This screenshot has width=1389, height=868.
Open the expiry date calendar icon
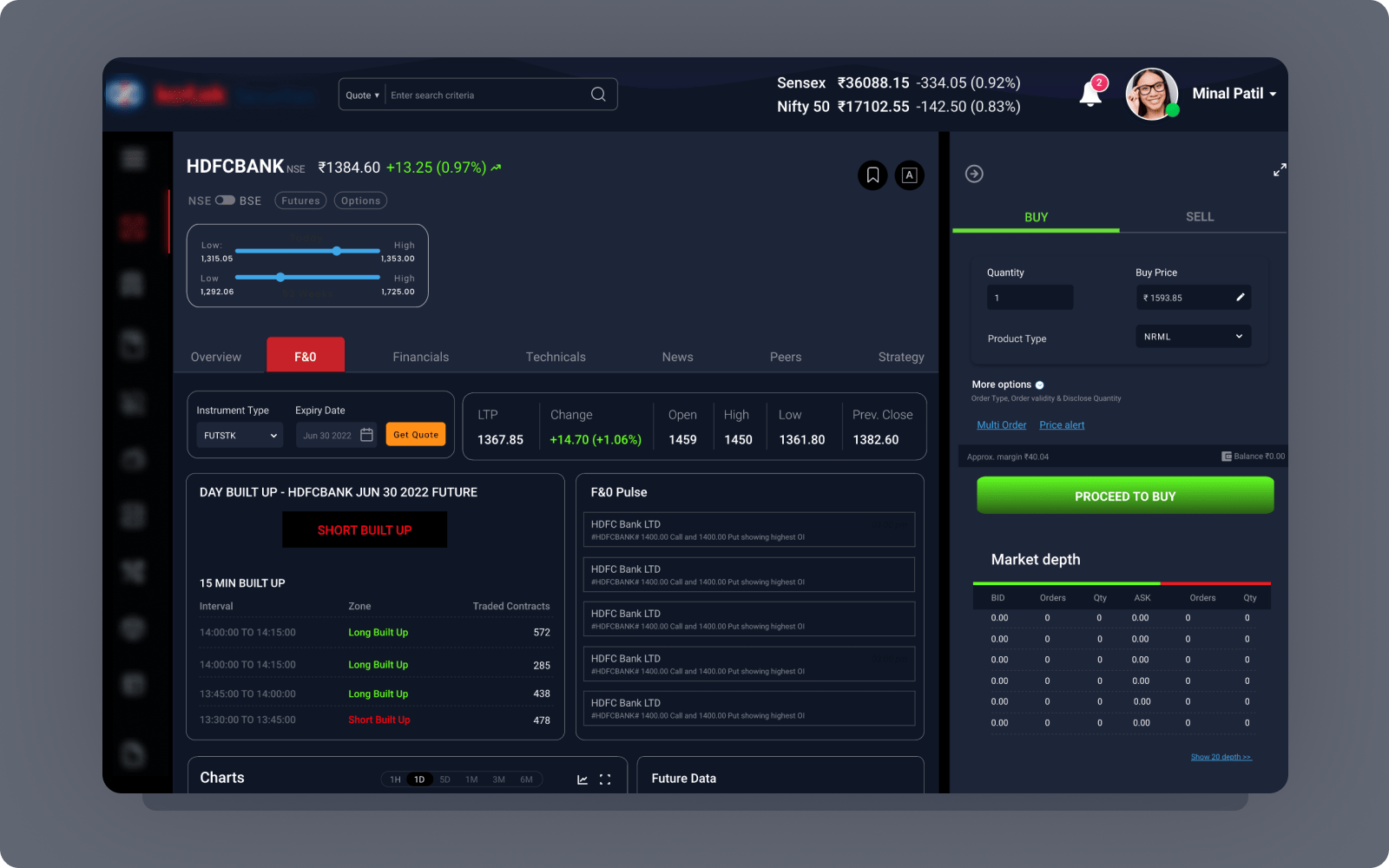coord(366,435)
